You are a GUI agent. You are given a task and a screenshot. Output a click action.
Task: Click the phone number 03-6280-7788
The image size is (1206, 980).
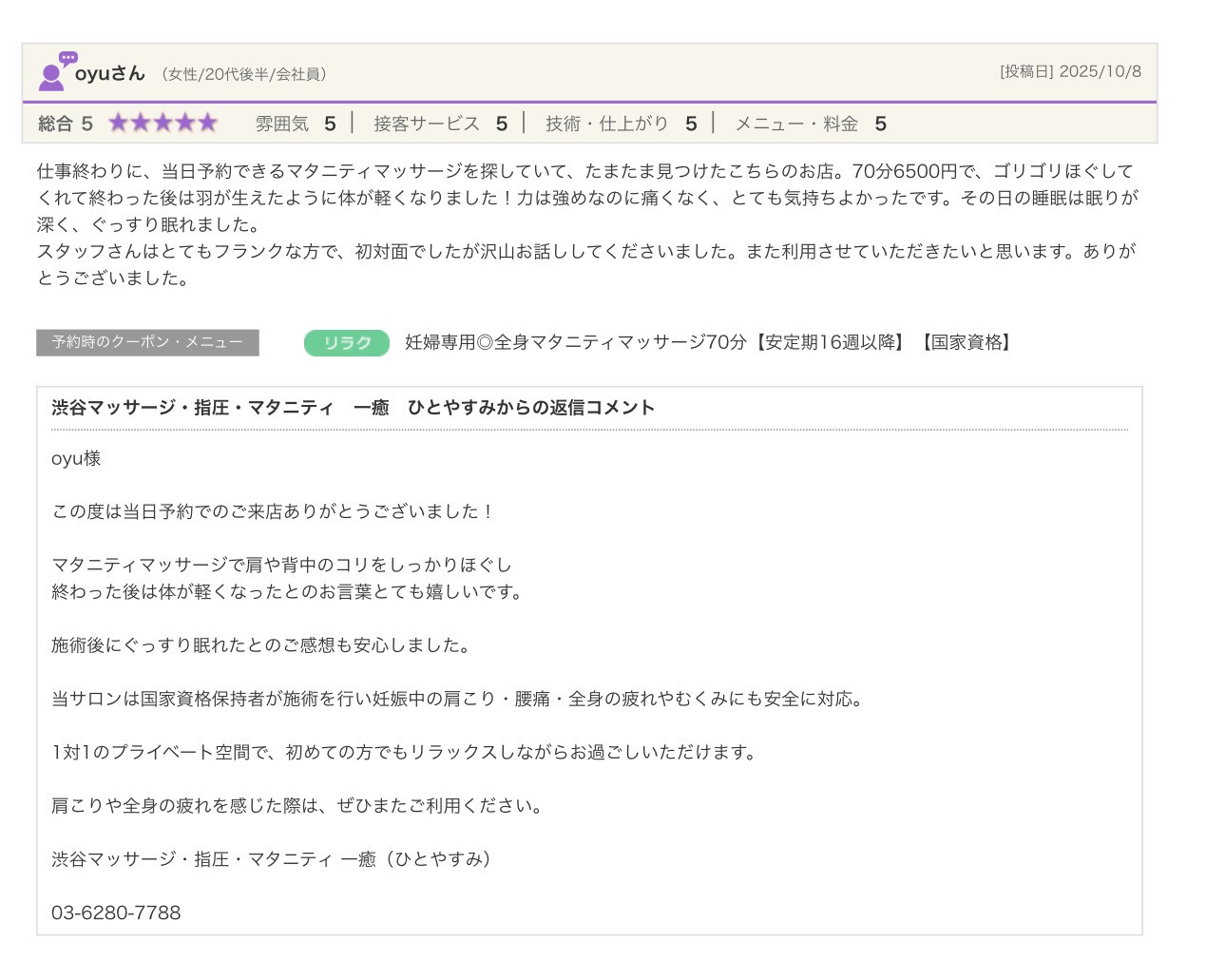click(x=116, y=913)
